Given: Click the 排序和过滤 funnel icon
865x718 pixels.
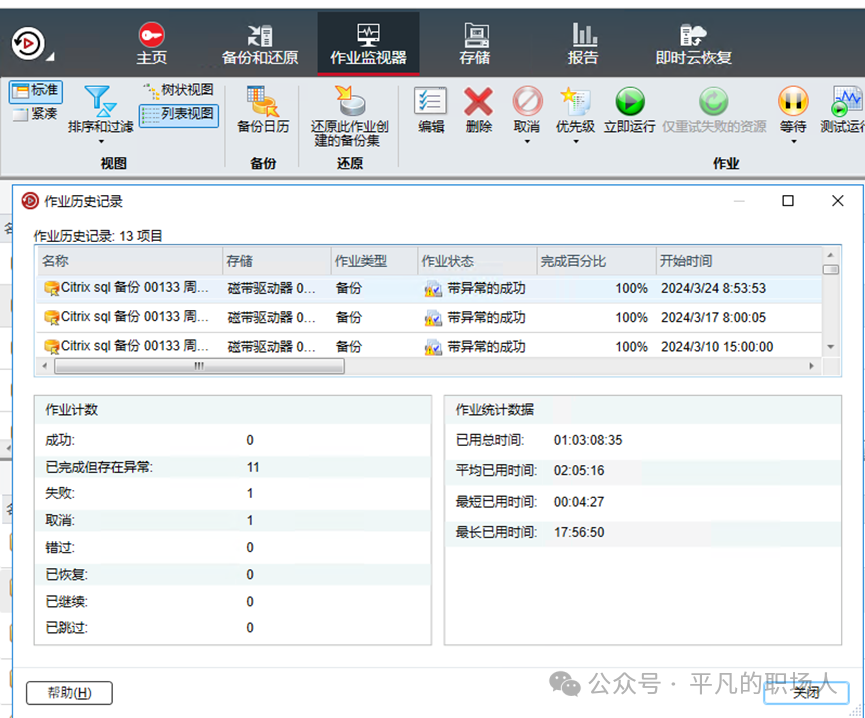Looking at the screenshot, I should click(99, 100).
